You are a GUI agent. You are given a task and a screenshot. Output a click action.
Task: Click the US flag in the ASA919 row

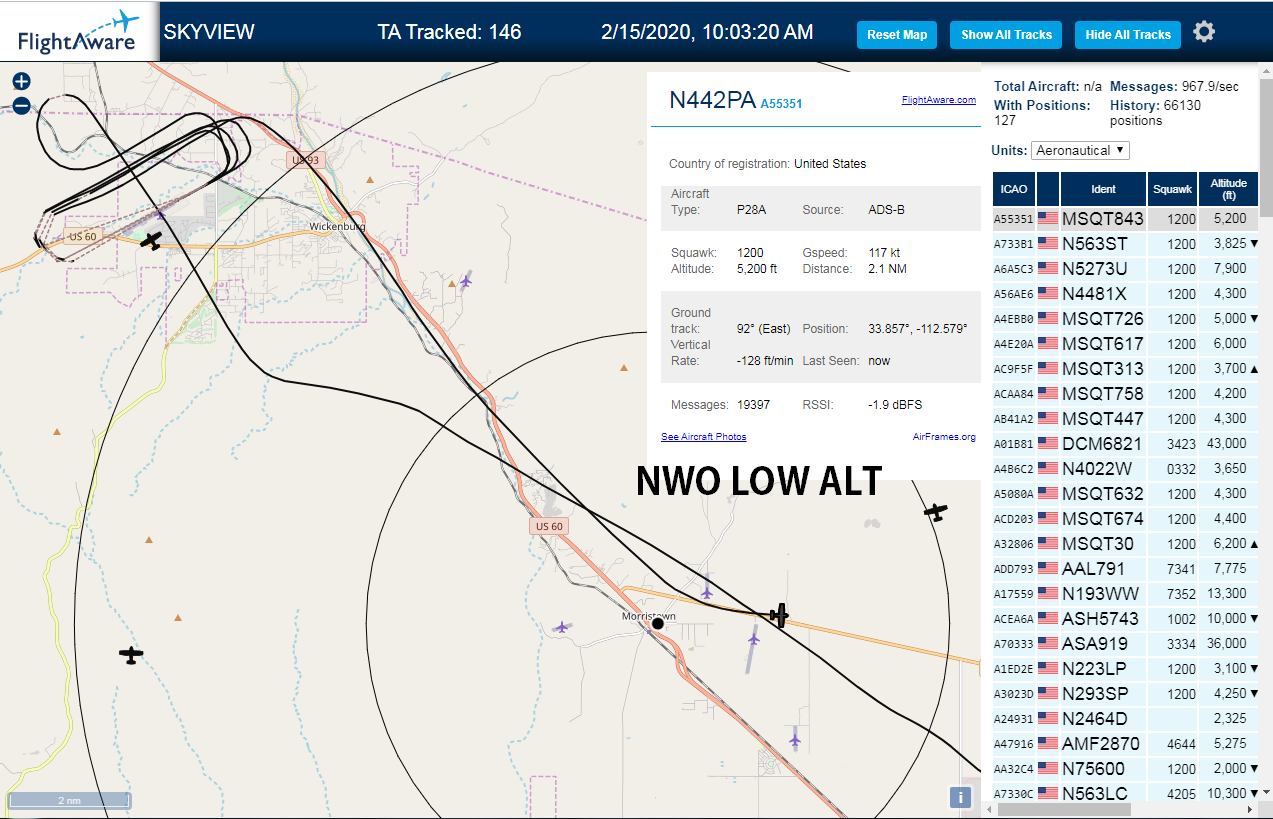click(1048, 644)
